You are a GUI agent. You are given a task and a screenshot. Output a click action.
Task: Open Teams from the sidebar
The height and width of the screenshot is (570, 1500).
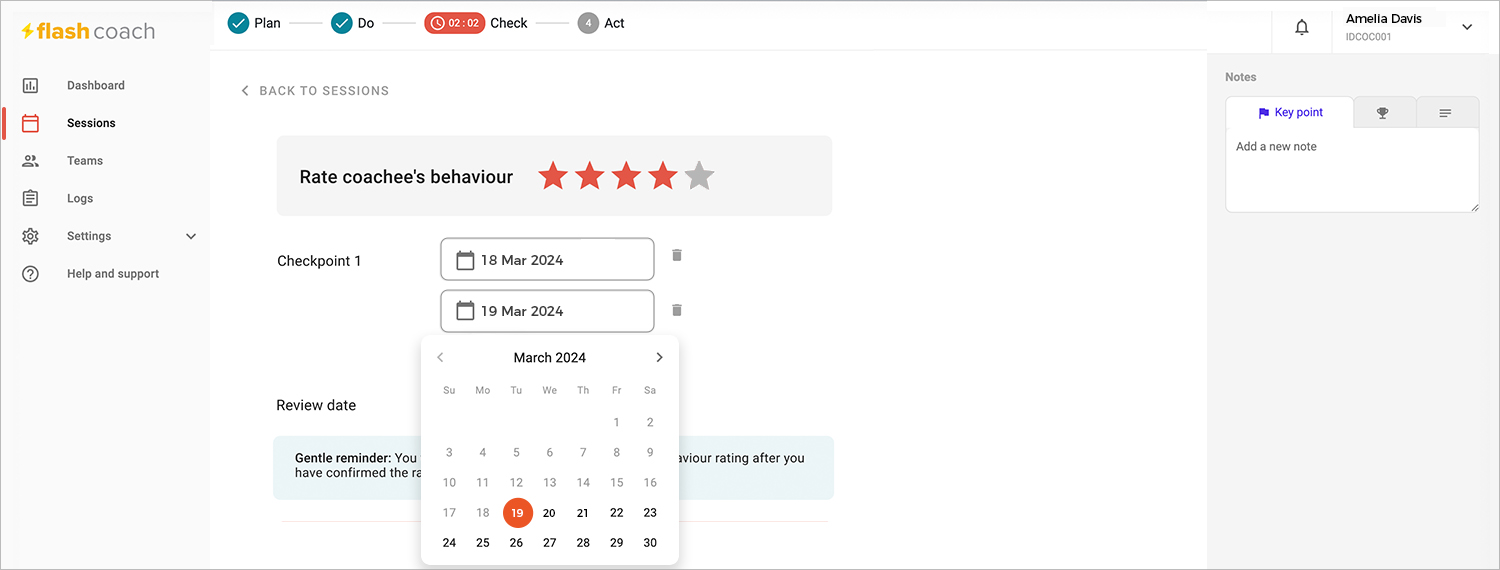(x=85, y=161)
